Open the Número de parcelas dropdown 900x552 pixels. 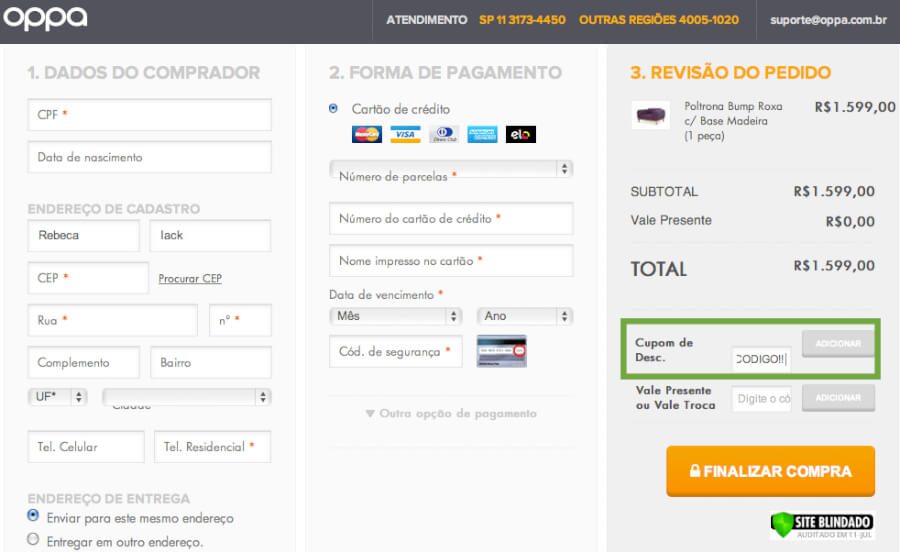451,170
